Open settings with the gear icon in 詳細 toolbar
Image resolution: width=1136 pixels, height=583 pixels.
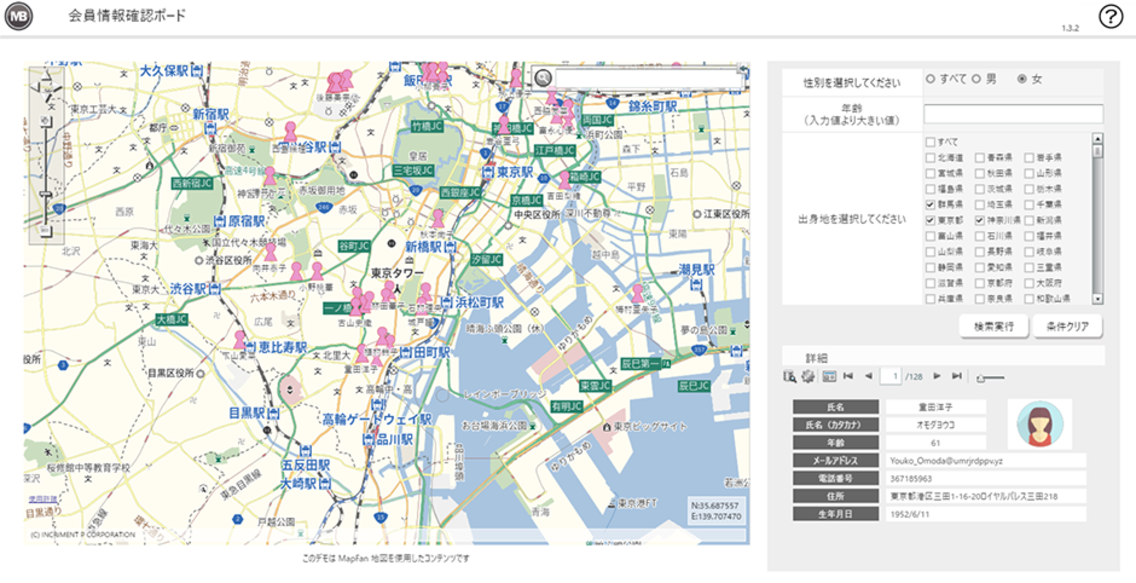[x=806, y=375]
